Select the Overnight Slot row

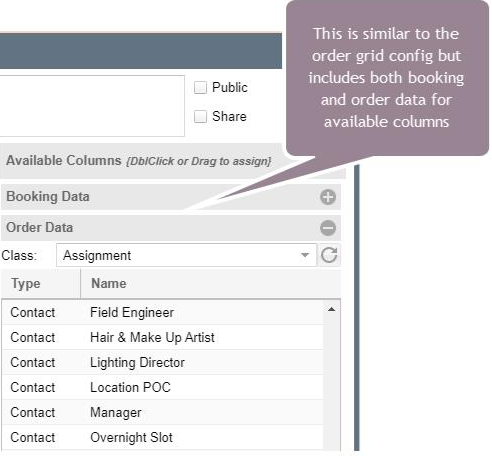163,437
